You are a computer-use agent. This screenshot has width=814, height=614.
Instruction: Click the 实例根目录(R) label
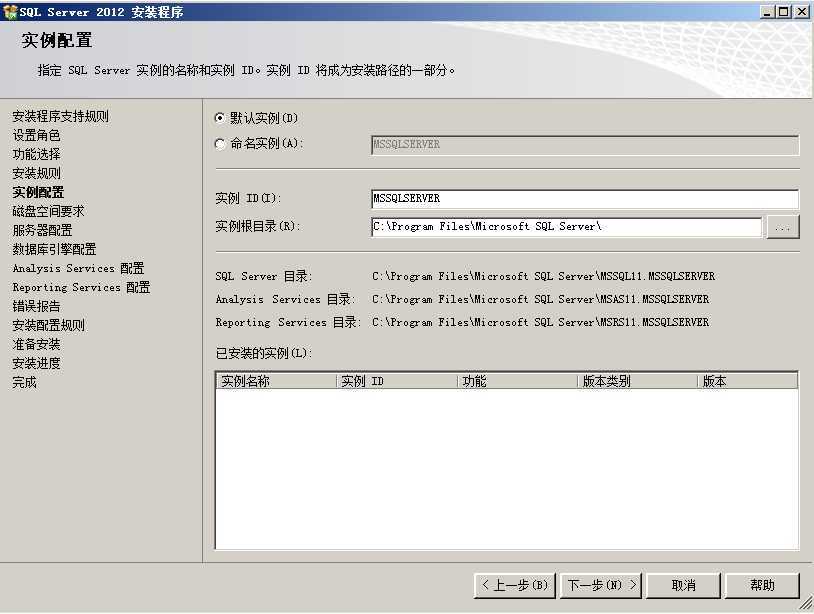(x=258, y=226)
